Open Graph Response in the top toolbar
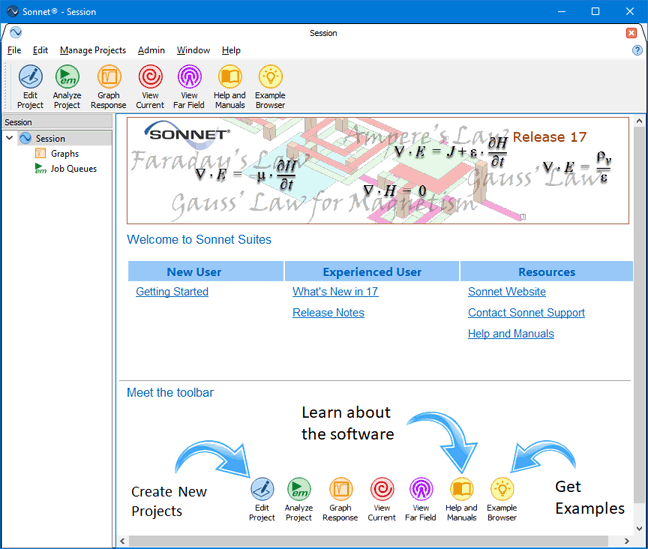This screenshot has width=648, height=549. point(108,86)
